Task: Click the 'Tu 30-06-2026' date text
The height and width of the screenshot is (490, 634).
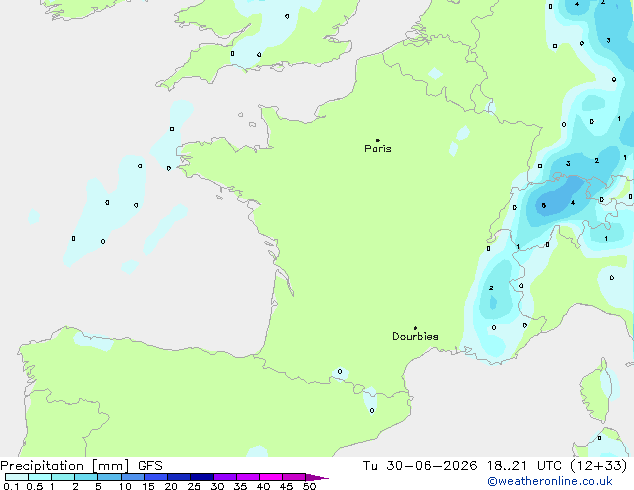Action: [x=420, y=466]
